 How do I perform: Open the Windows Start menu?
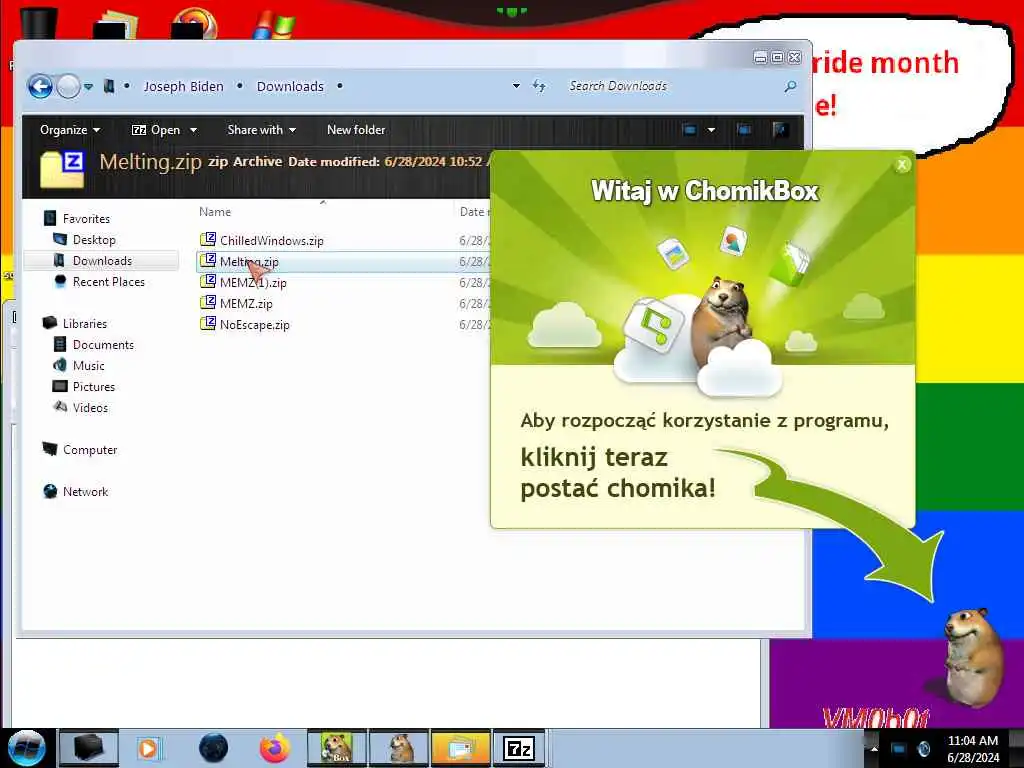25,748
